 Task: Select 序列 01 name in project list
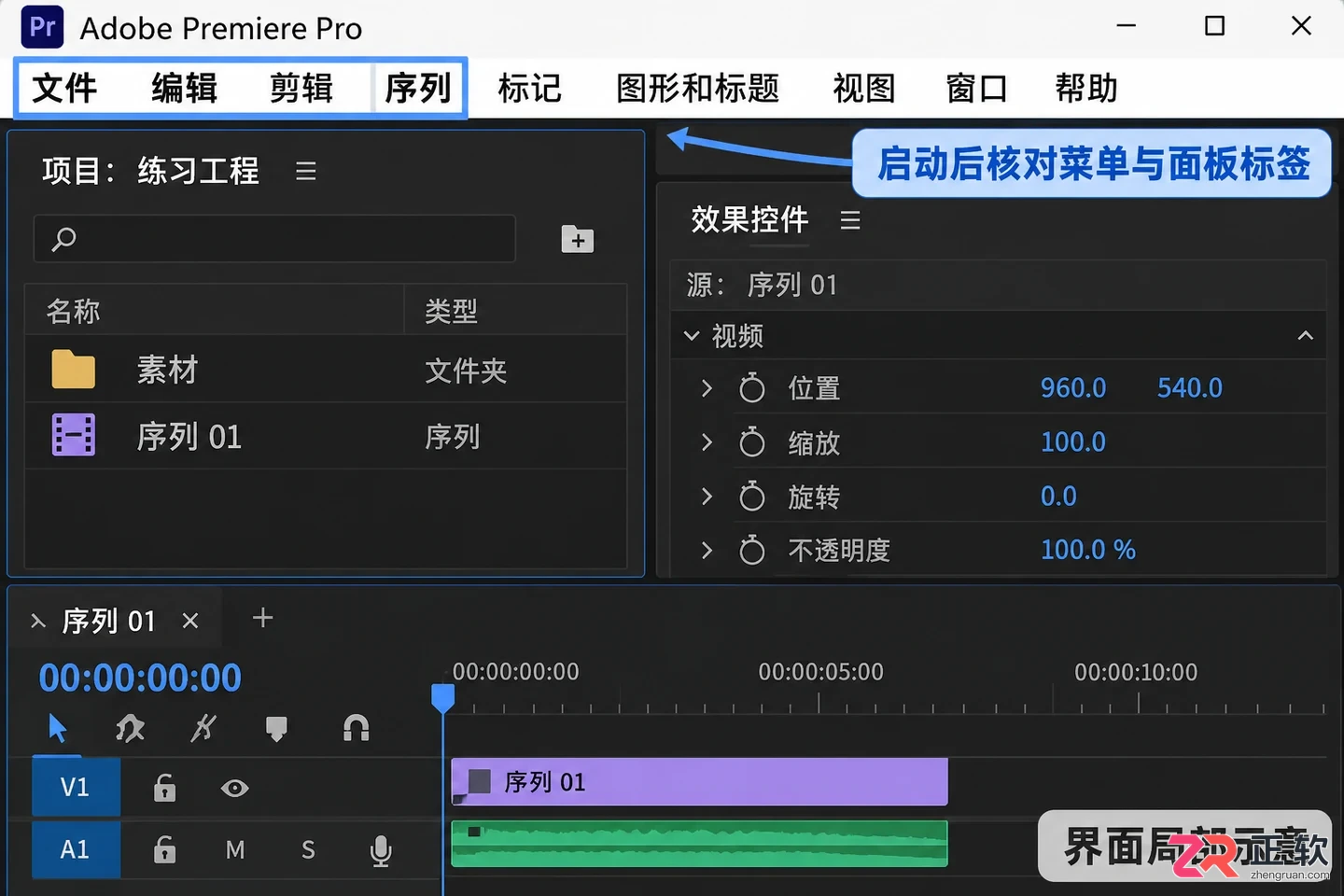(x=189, y=437)
